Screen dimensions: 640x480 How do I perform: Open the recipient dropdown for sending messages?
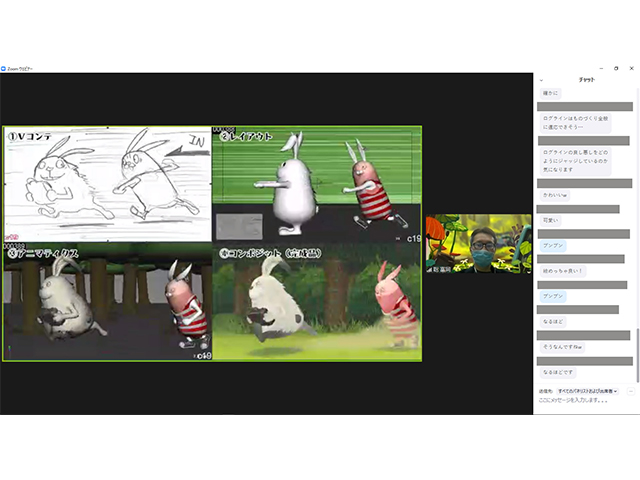click(x=588, y=391)
